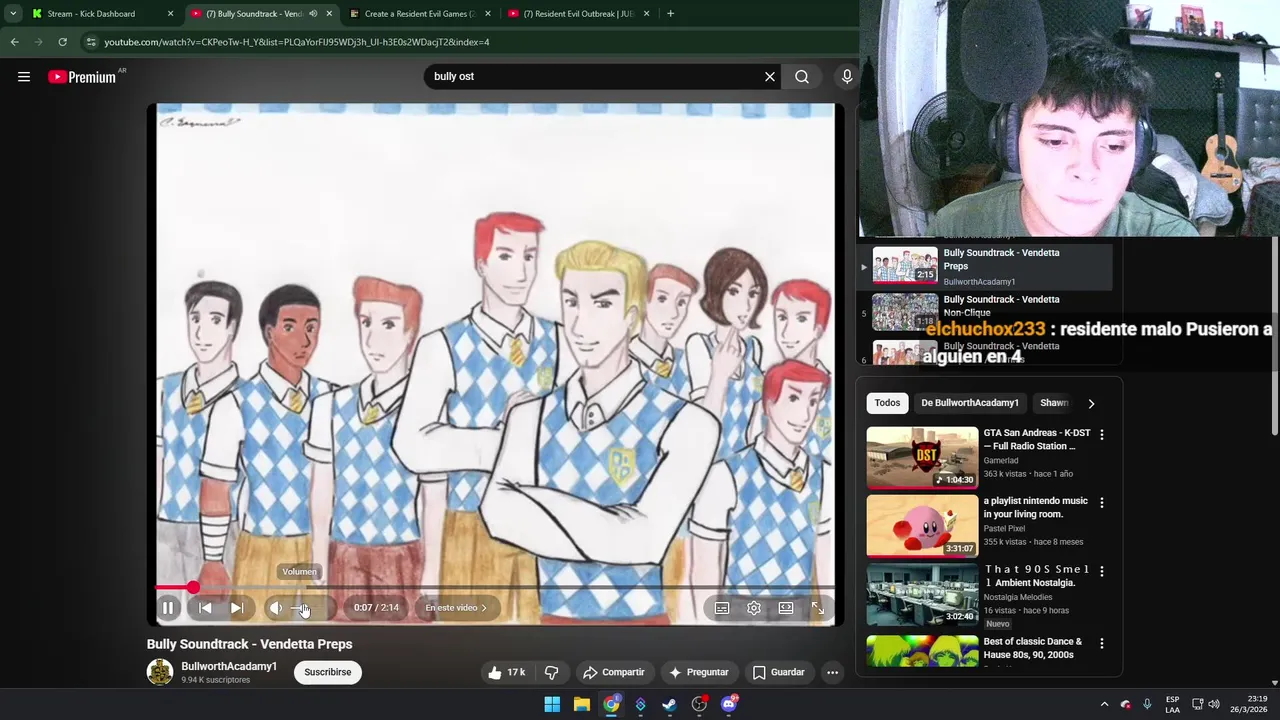Open options for GTA San Andreas video

pos(1102,435)
